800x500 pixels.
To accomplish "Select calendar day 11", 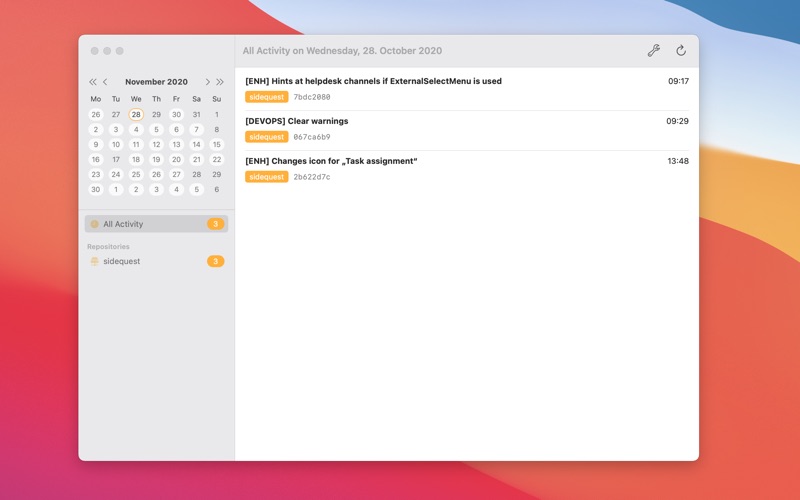I will (136, 144).
